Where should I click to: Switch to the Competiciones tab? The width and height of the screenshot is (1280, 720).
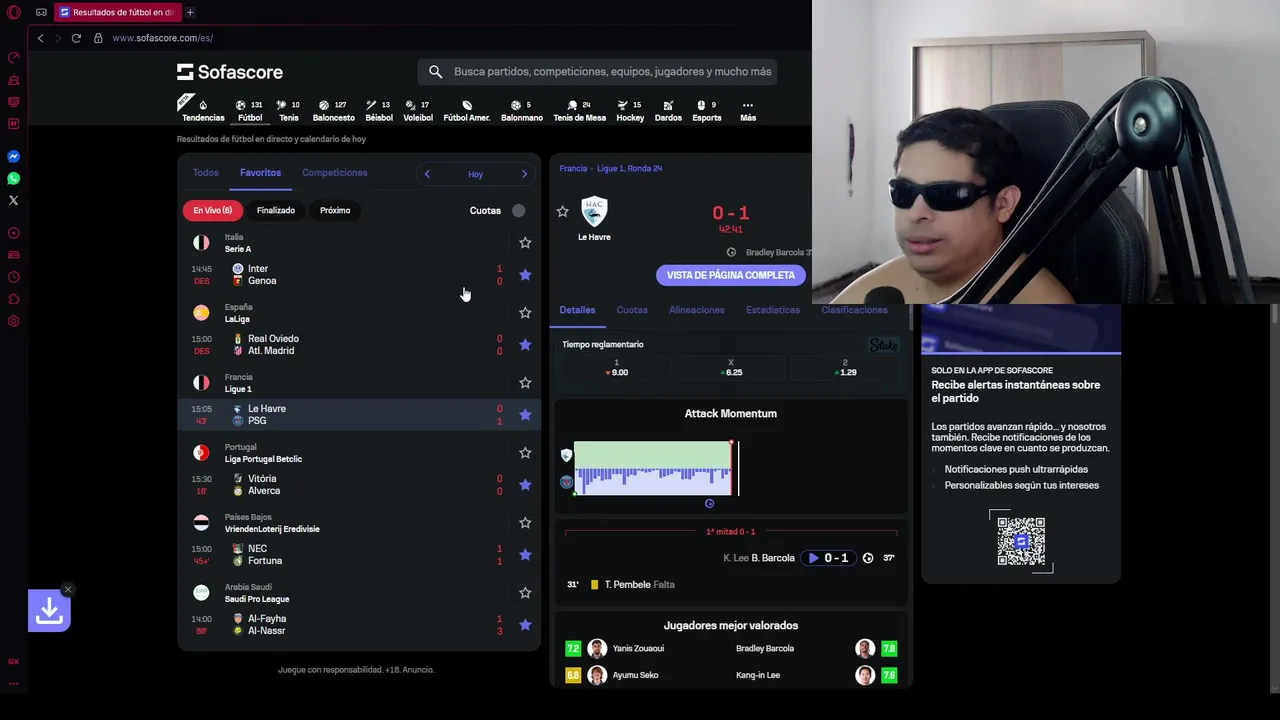point(335,173)
